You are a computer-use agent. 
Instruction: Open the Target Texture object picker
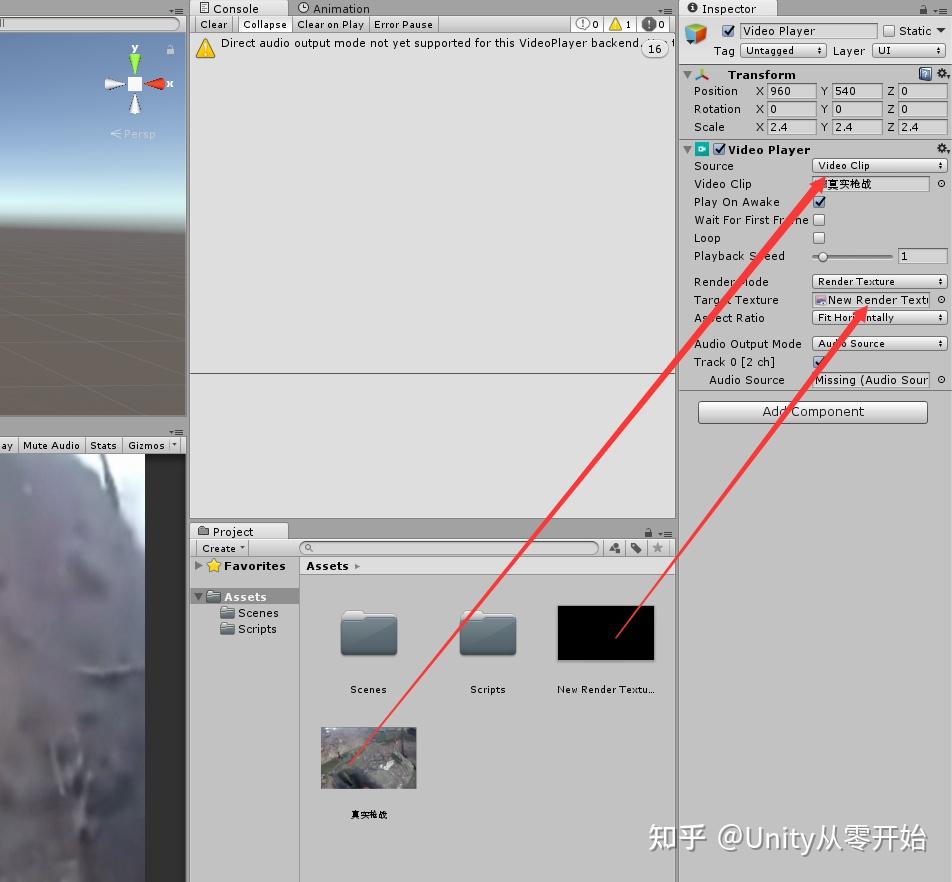[941, 300]
